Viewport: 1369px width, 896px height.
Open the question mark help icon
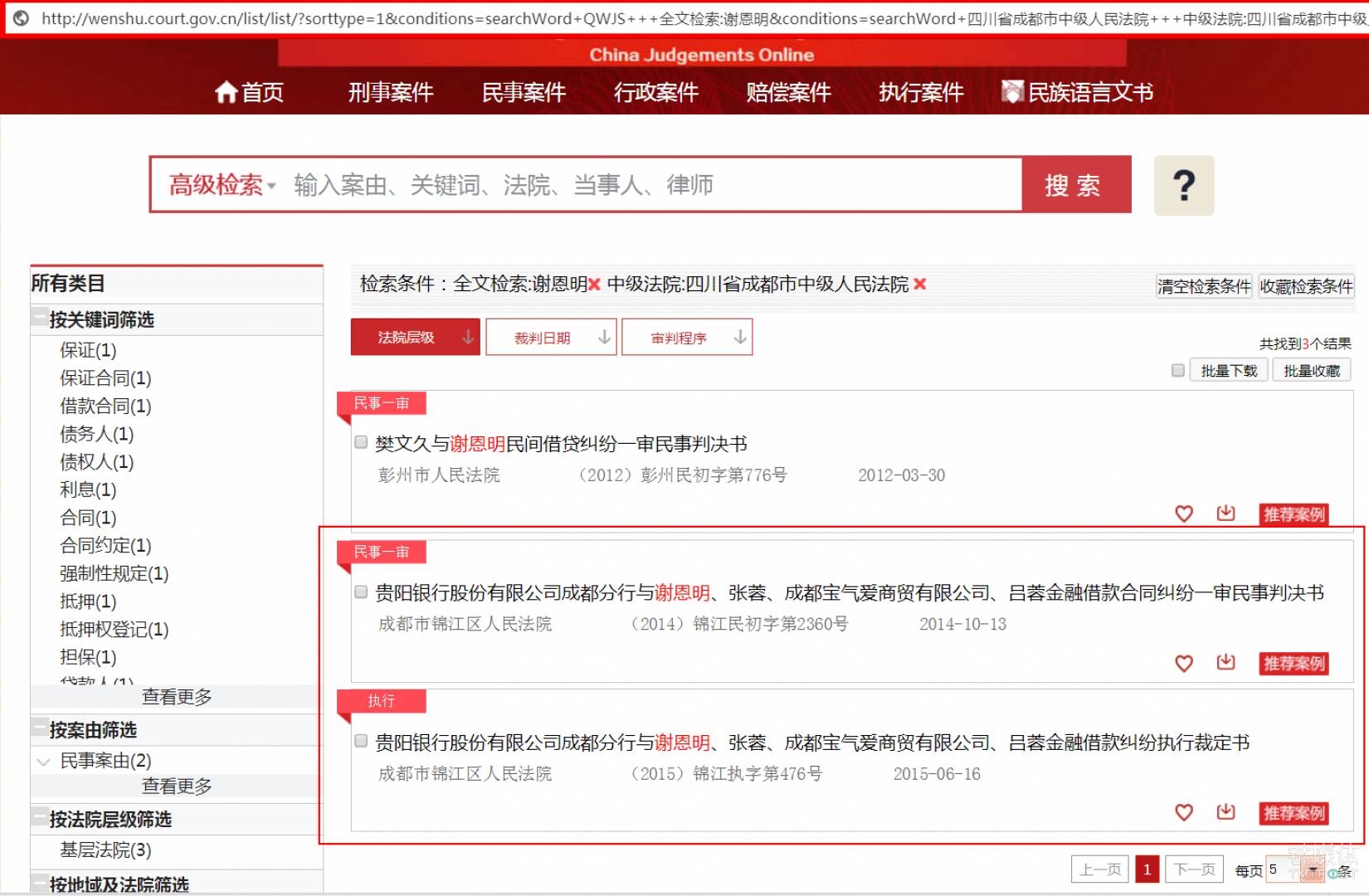tap(1184, 185)
